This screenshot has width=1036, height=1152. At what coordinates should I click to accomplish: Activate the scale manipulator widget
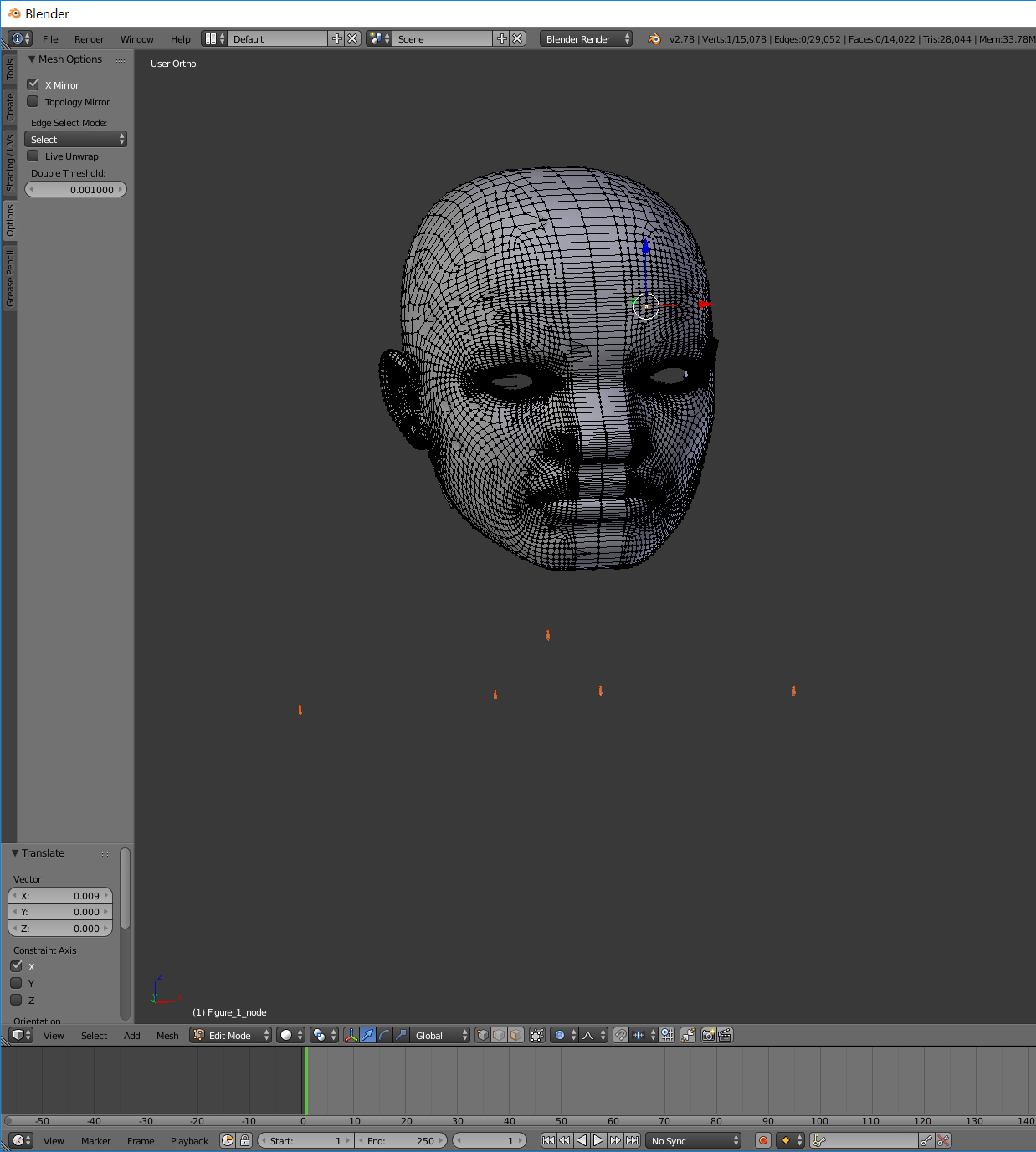[x=400, y=1035]
